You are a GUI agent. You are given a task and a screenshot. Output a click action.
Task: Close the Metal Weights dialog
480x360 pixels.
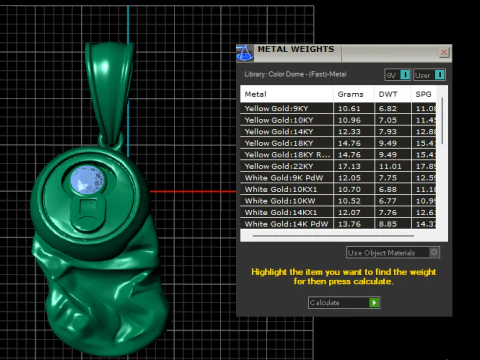point(444,53)
